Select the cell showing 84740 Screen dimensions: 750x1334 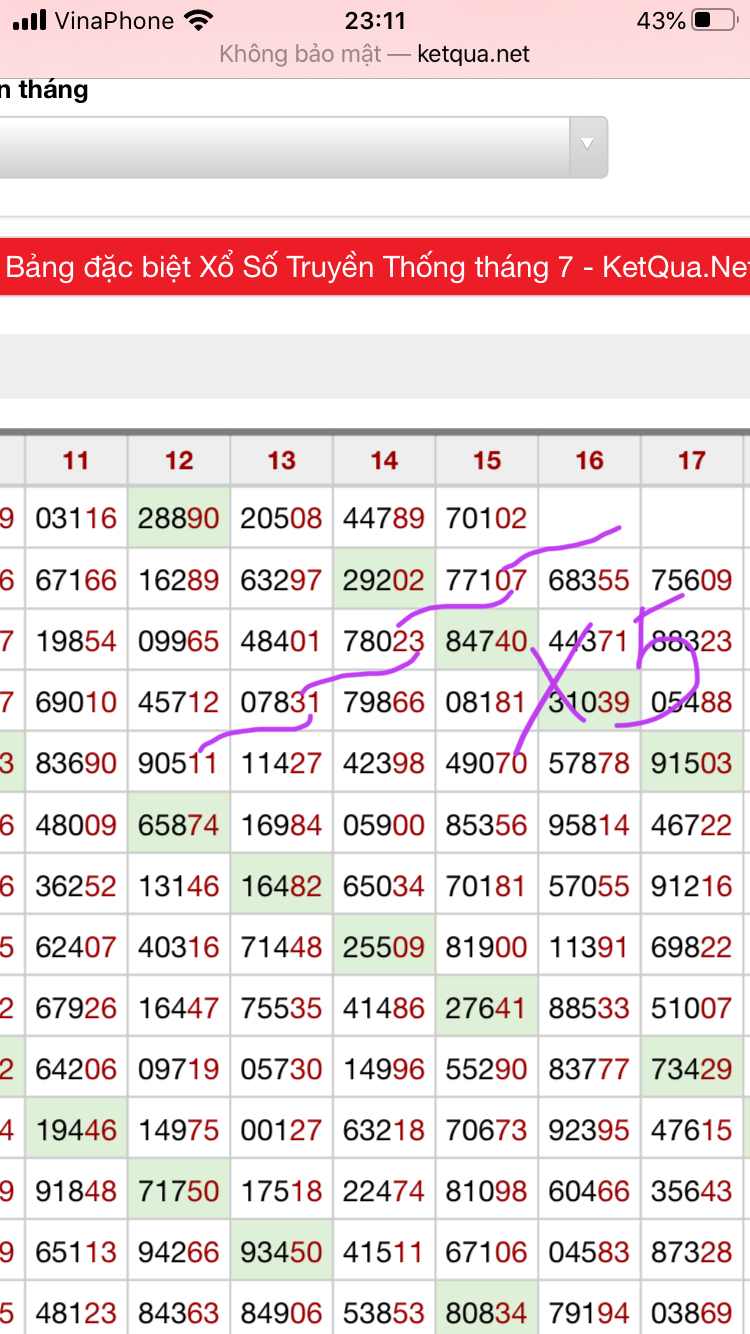(487, 641)
